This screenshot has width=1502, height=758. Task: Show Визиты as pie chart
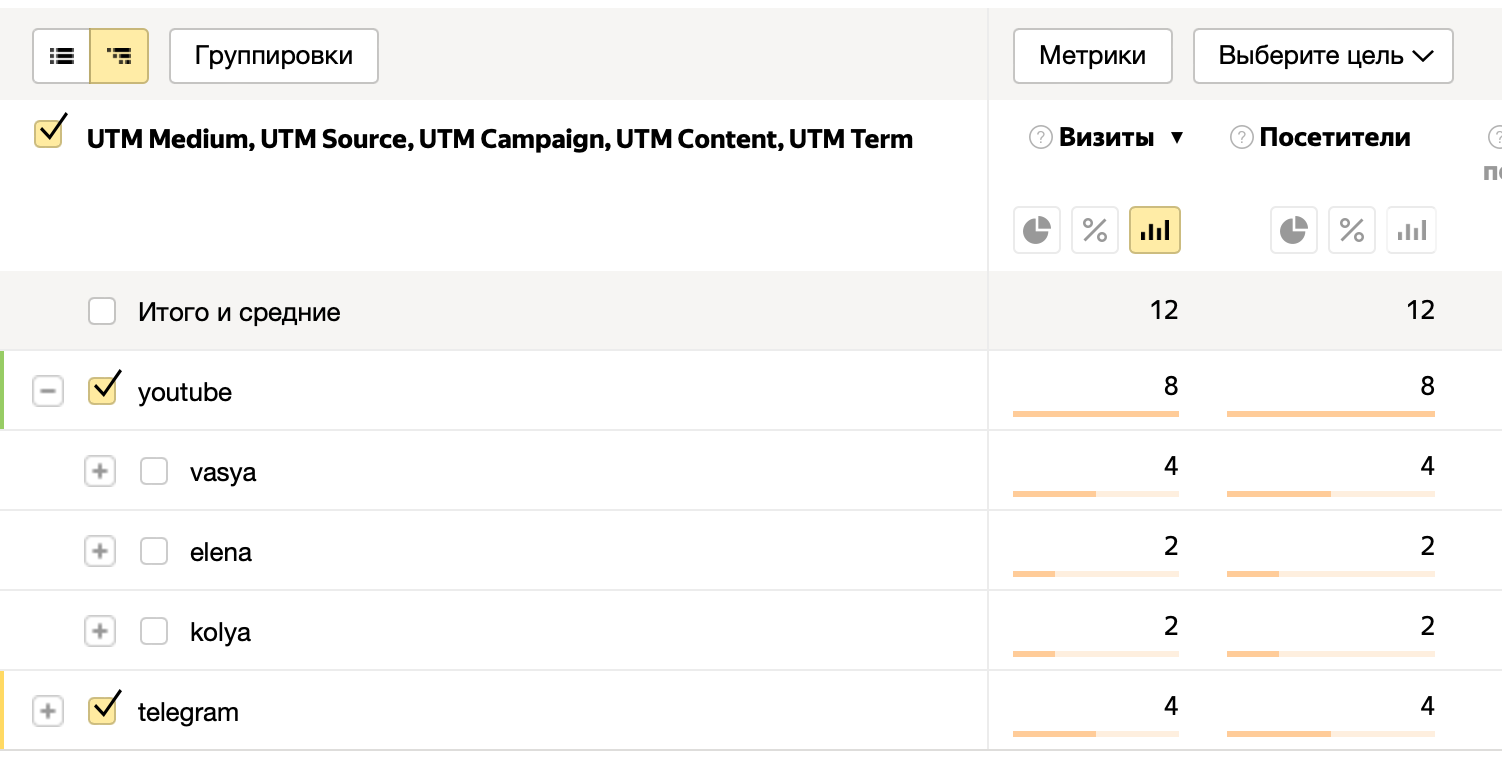click(1037, 230)
